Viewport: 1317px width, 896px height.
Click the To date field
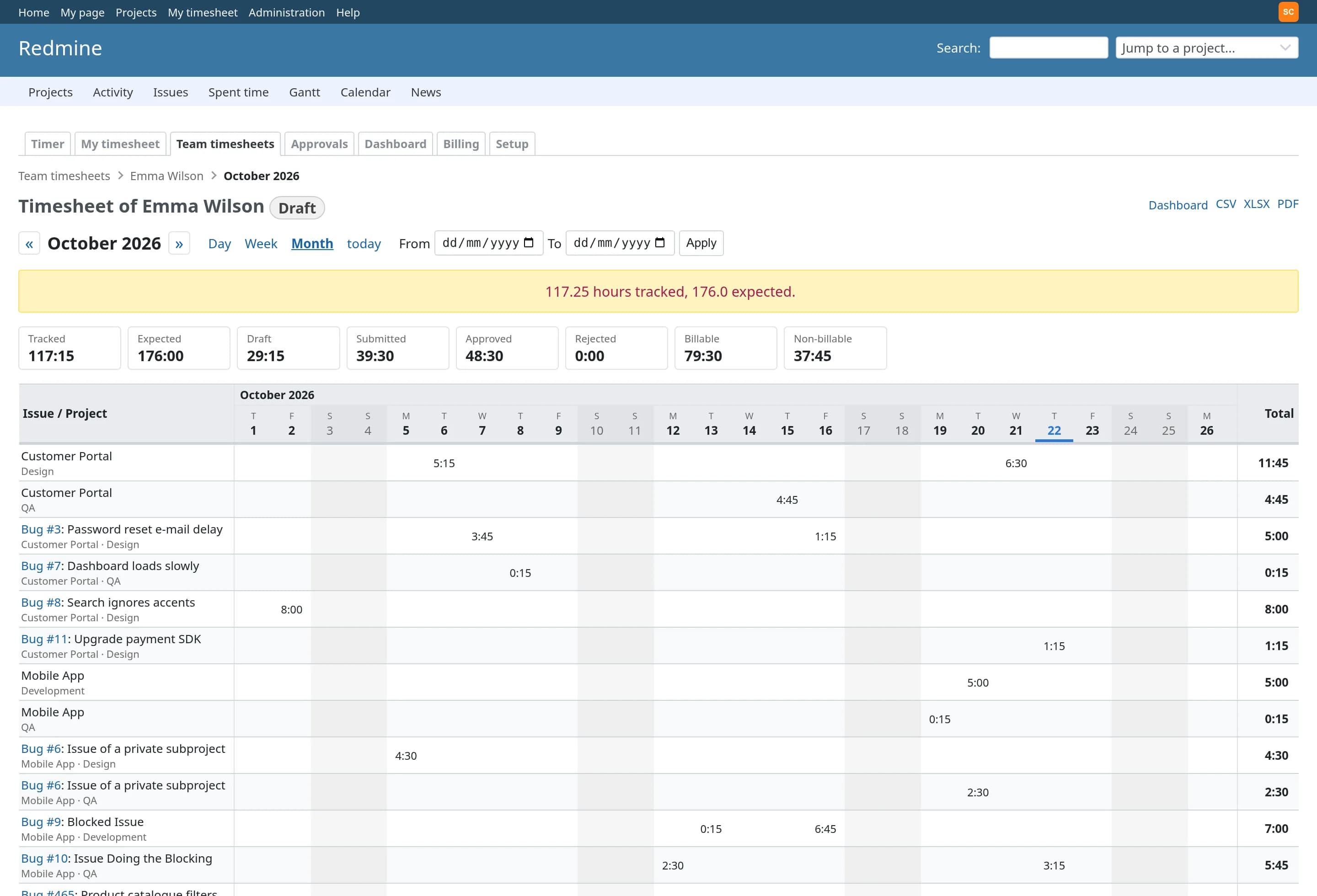pyautogui.click(x=620, y=243)
